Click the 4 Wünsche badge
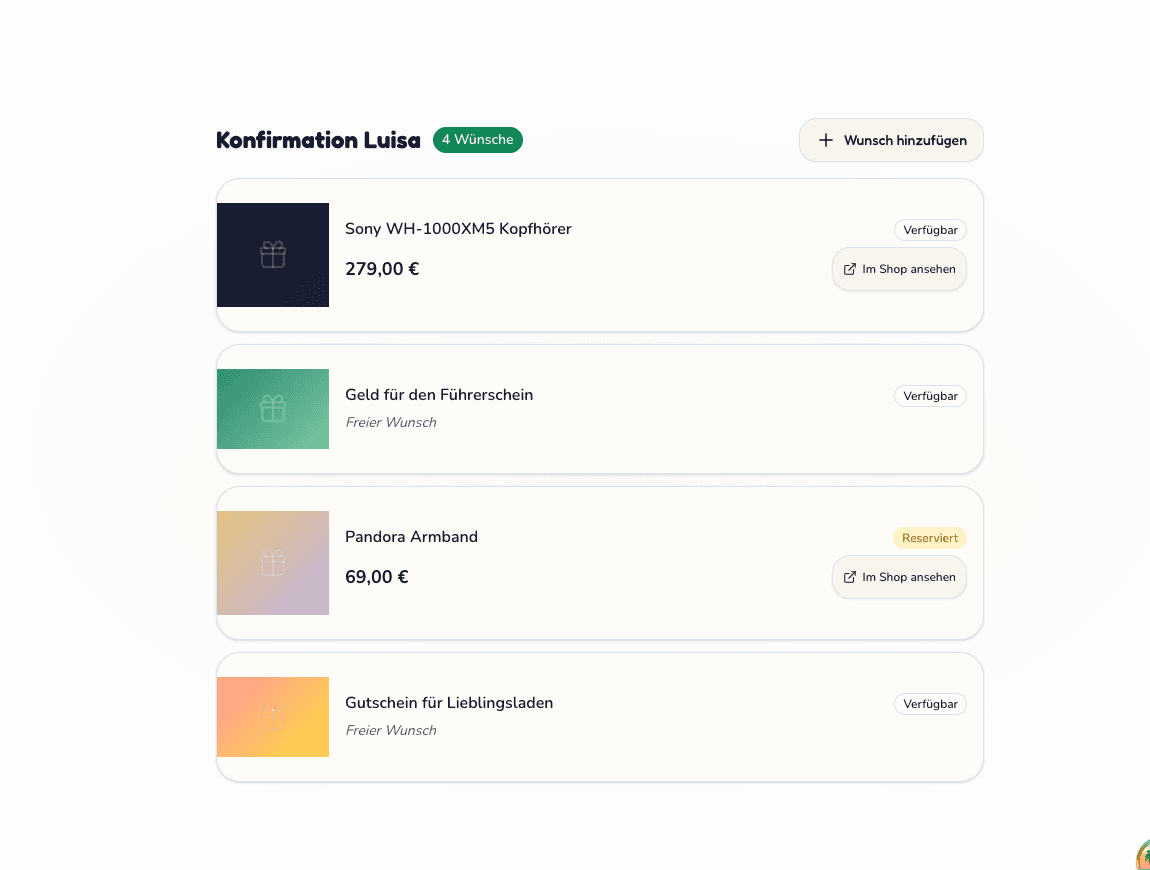This screenshot has height=870, width=1150. click(477, 140)
